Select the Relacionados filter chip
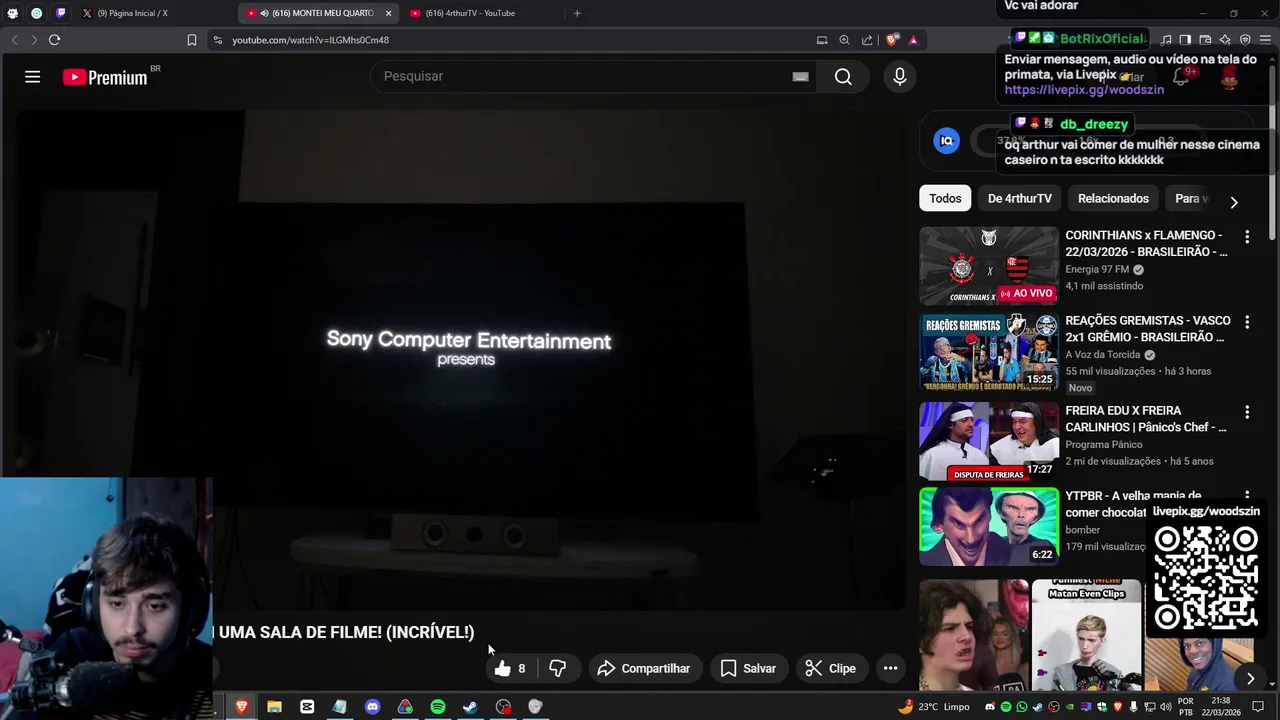This screenshot has height=720, width=1280. [1113, 198]
